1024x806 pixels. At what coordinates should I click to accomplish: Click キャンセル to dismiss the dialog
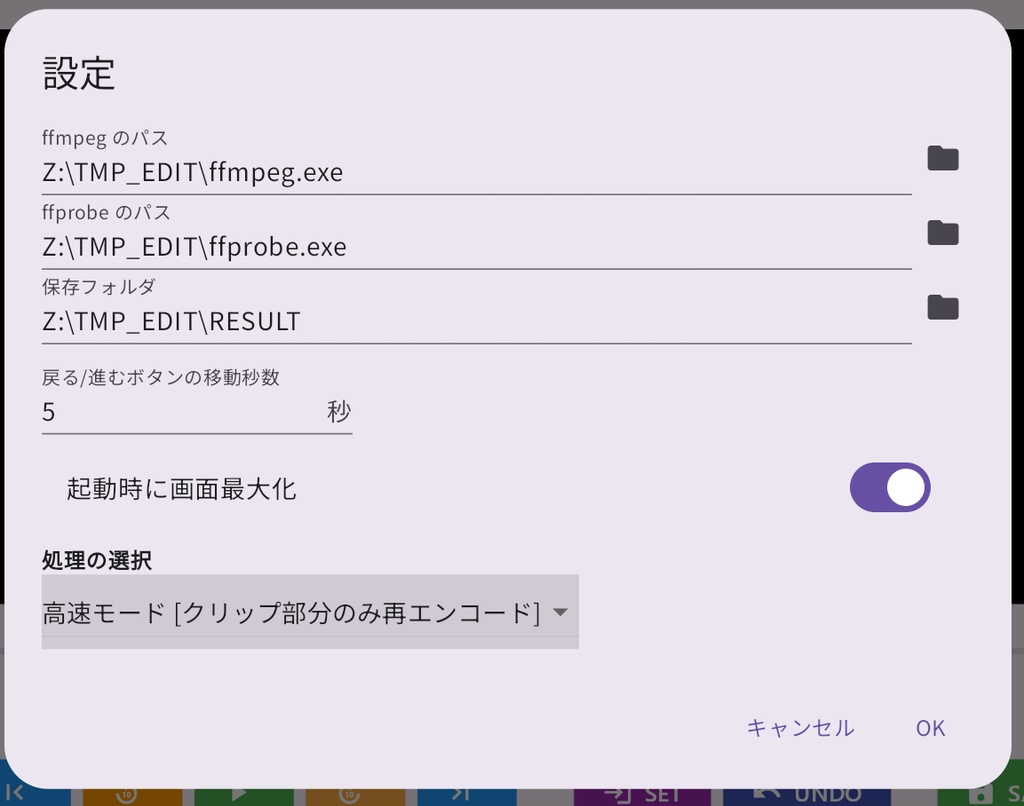[x=800, y=728]
